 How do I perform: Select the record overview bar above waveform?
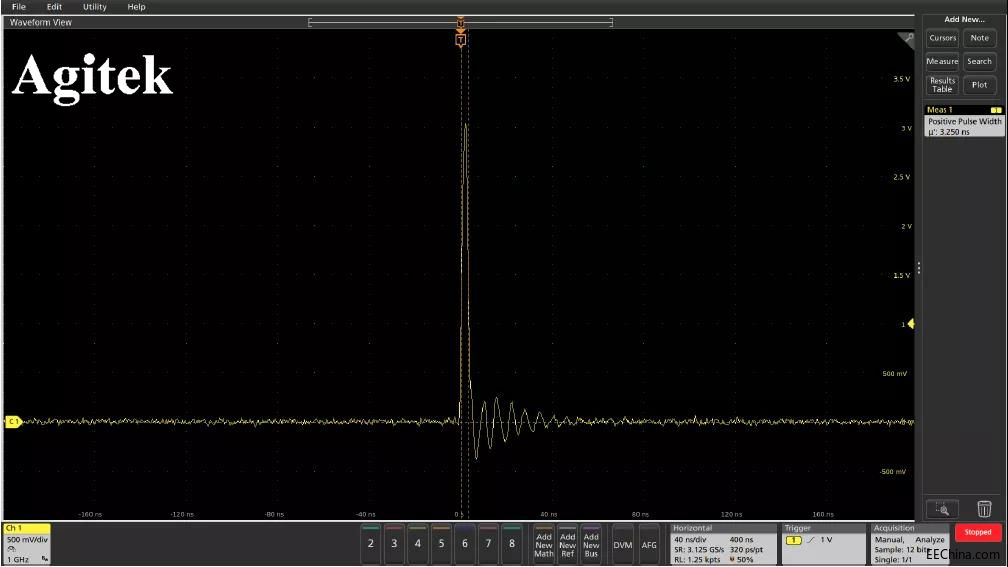[x=460, y=22]
